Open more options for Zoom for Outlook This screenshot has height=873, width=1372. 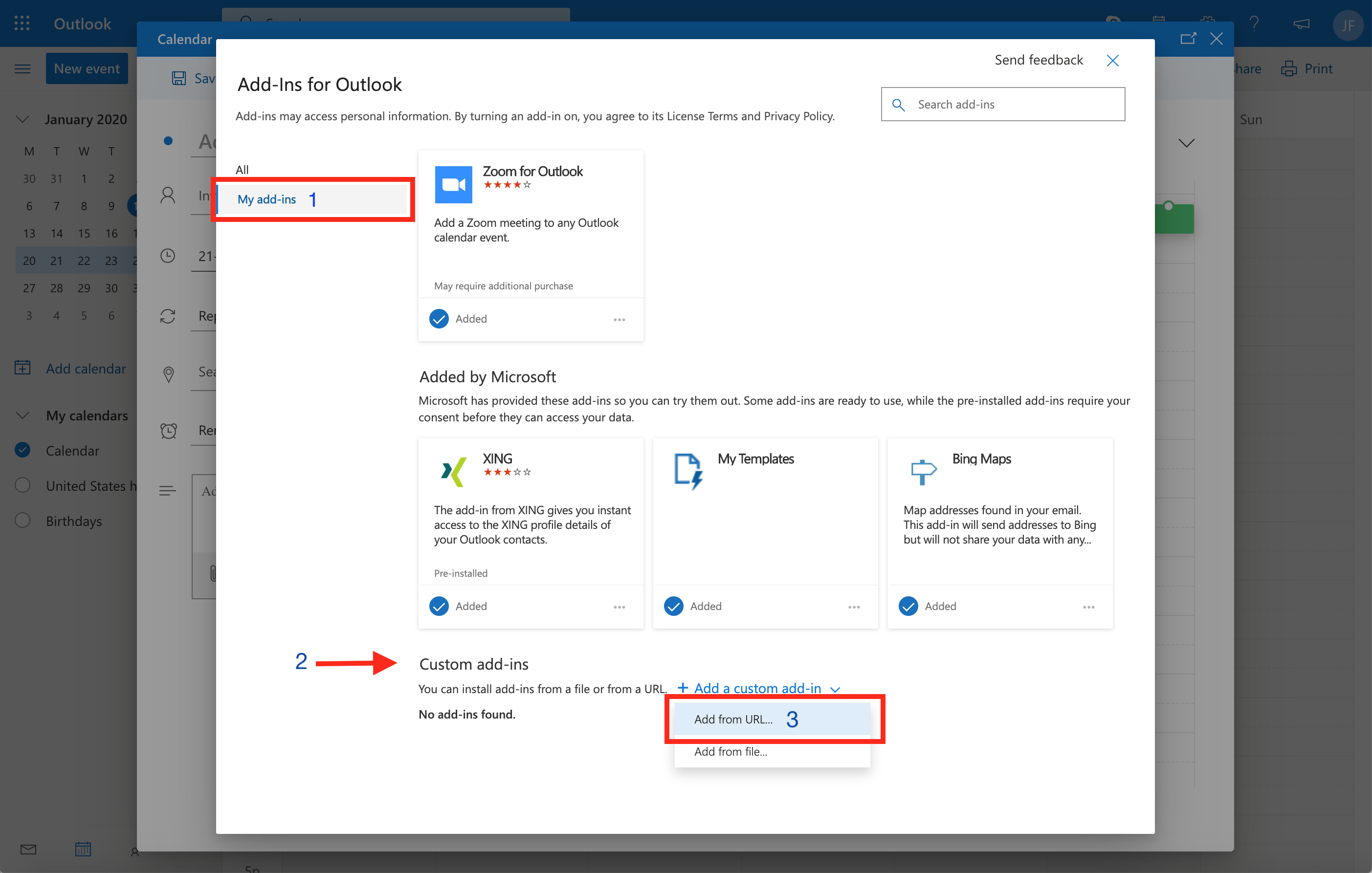[620, 320]
